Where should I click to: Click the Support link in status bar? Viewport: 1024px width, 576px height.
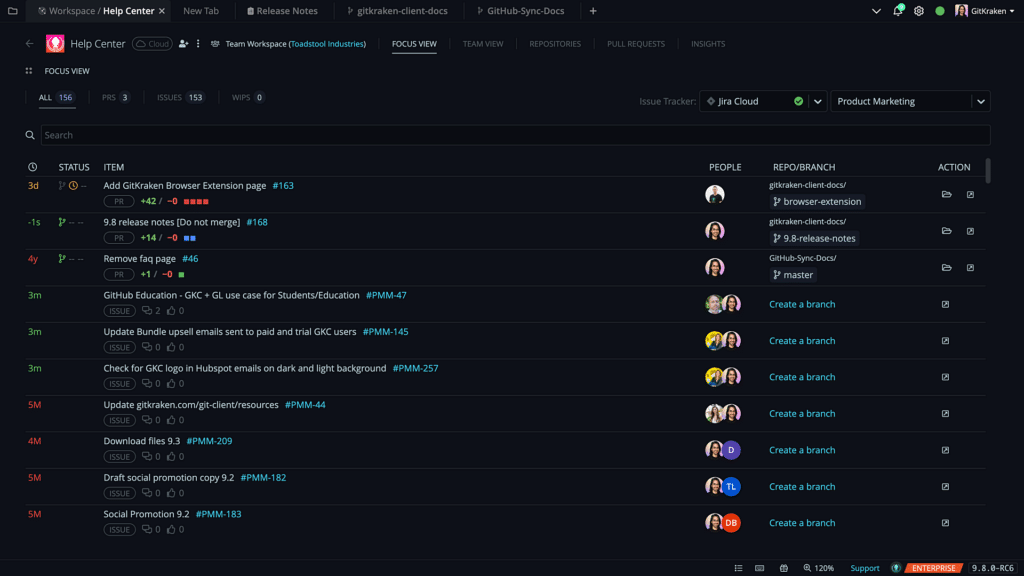click(x=865, y=568)
